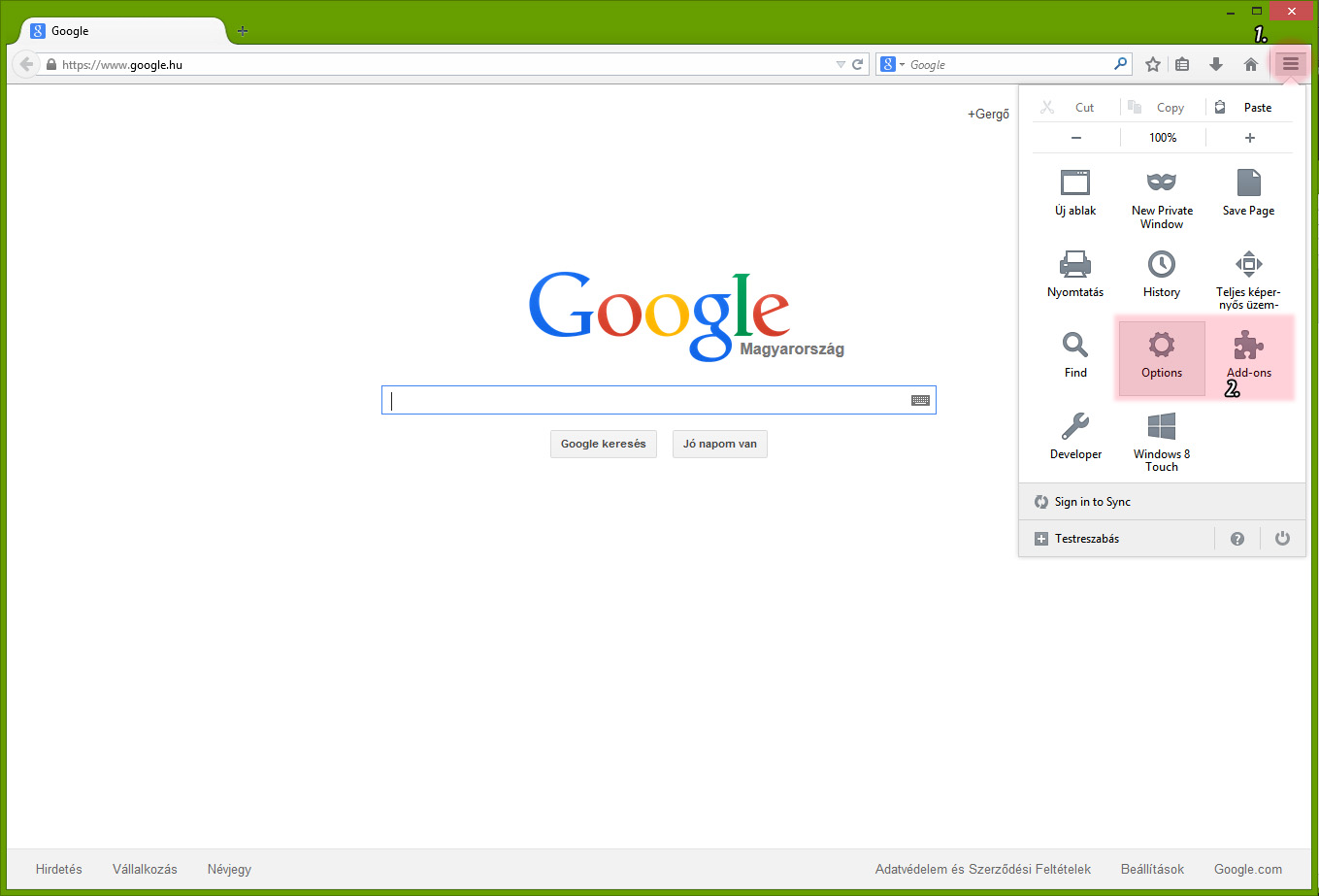Viewport: 1319px width, 896px height.
Task: Open a New Private Window
Action: pyautogui.click(x=1162, y=183)
